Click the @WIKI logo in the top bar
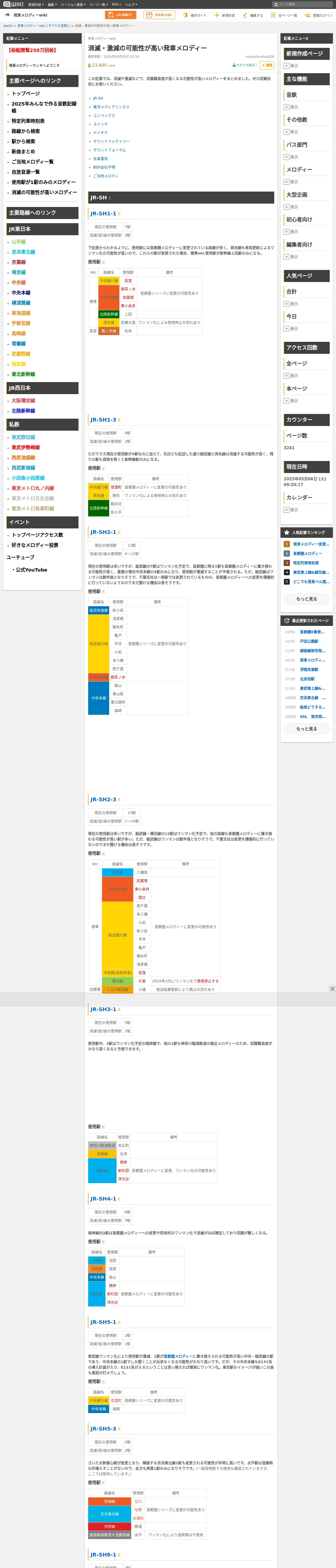 pos(13,4)
